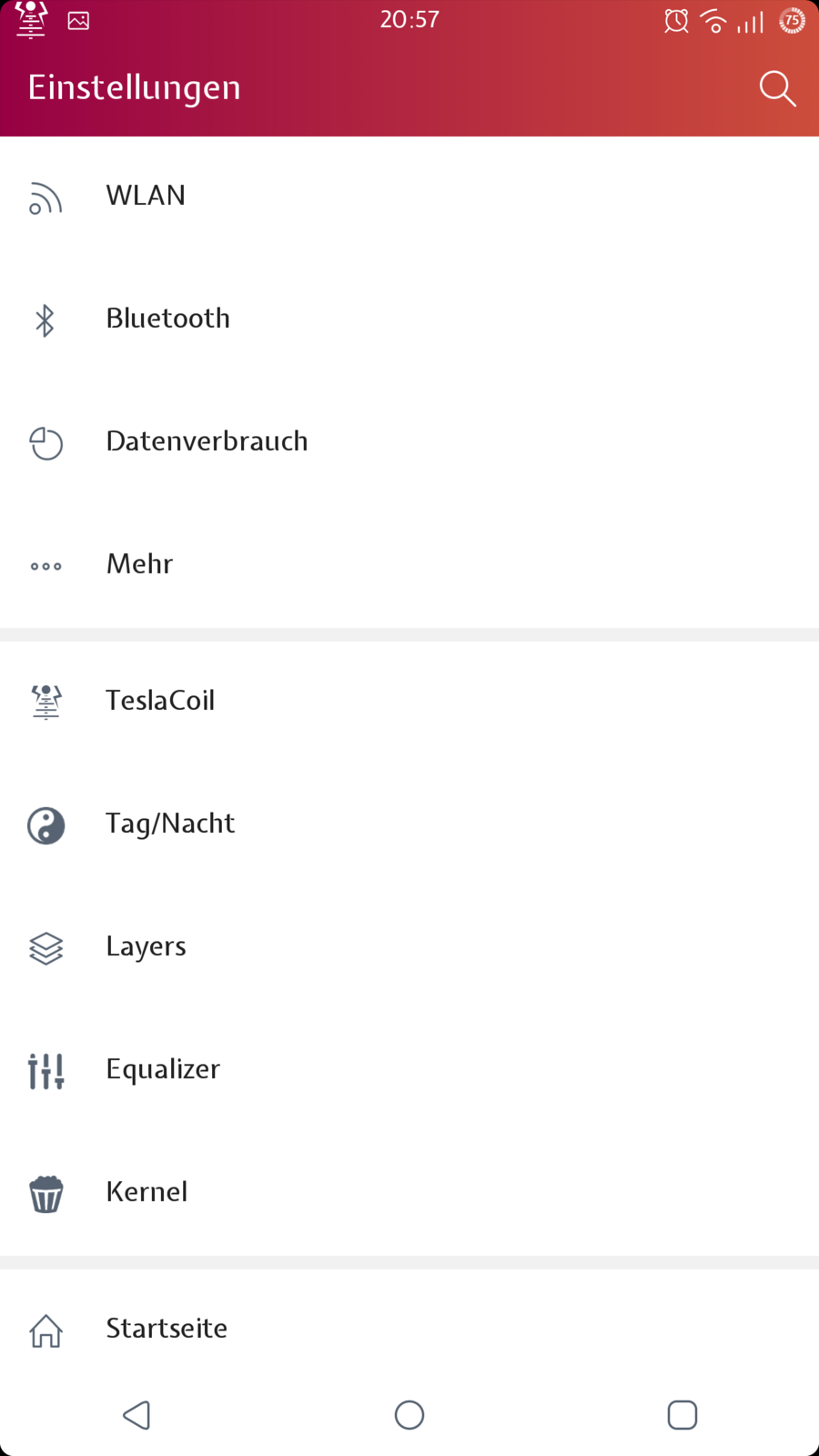Tap the Datenverbrauch pie chart icon
The width and height of the screenshot is (819, 1456).
pyautogui.click(x=45, y=443)
